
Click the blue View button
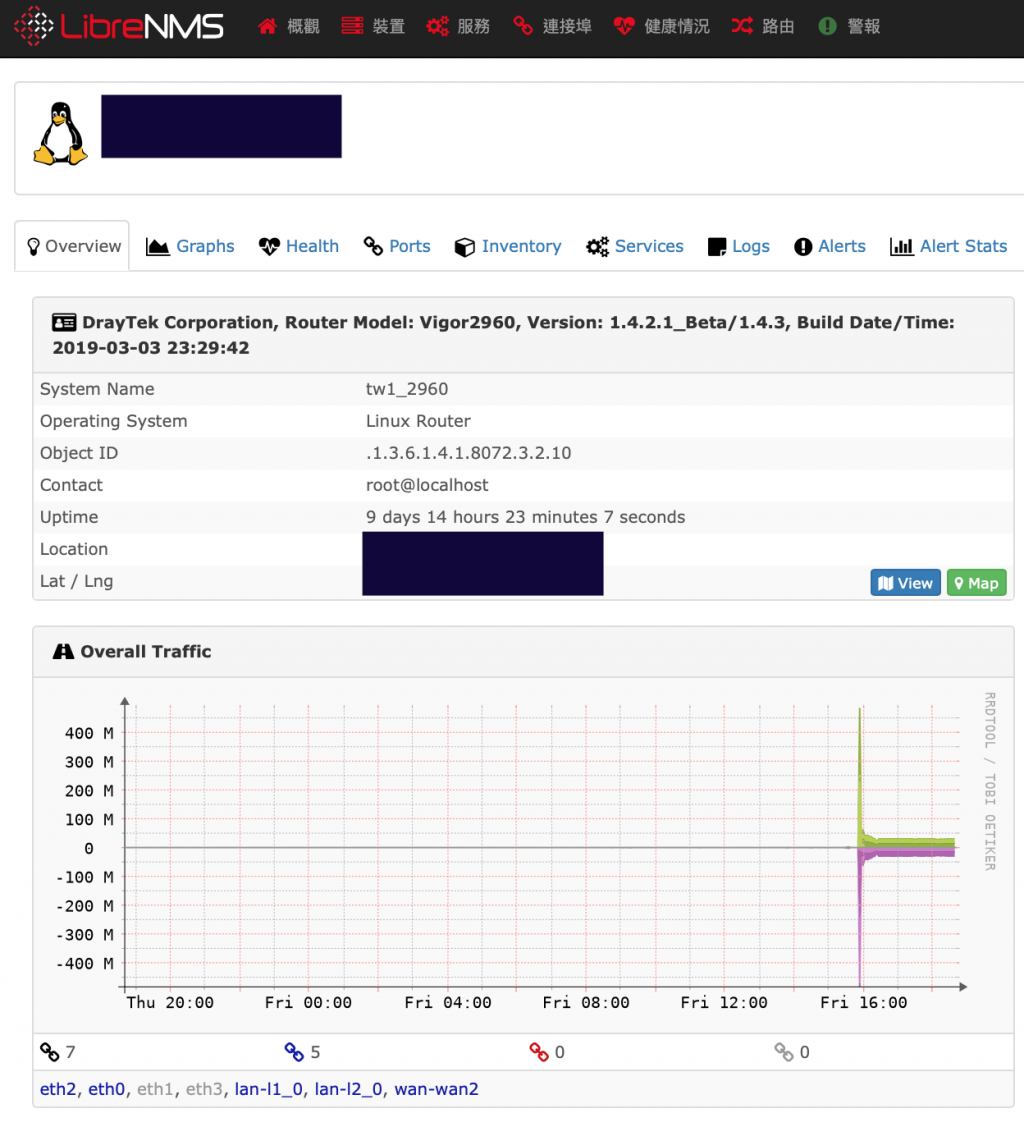tap(905, 583)
